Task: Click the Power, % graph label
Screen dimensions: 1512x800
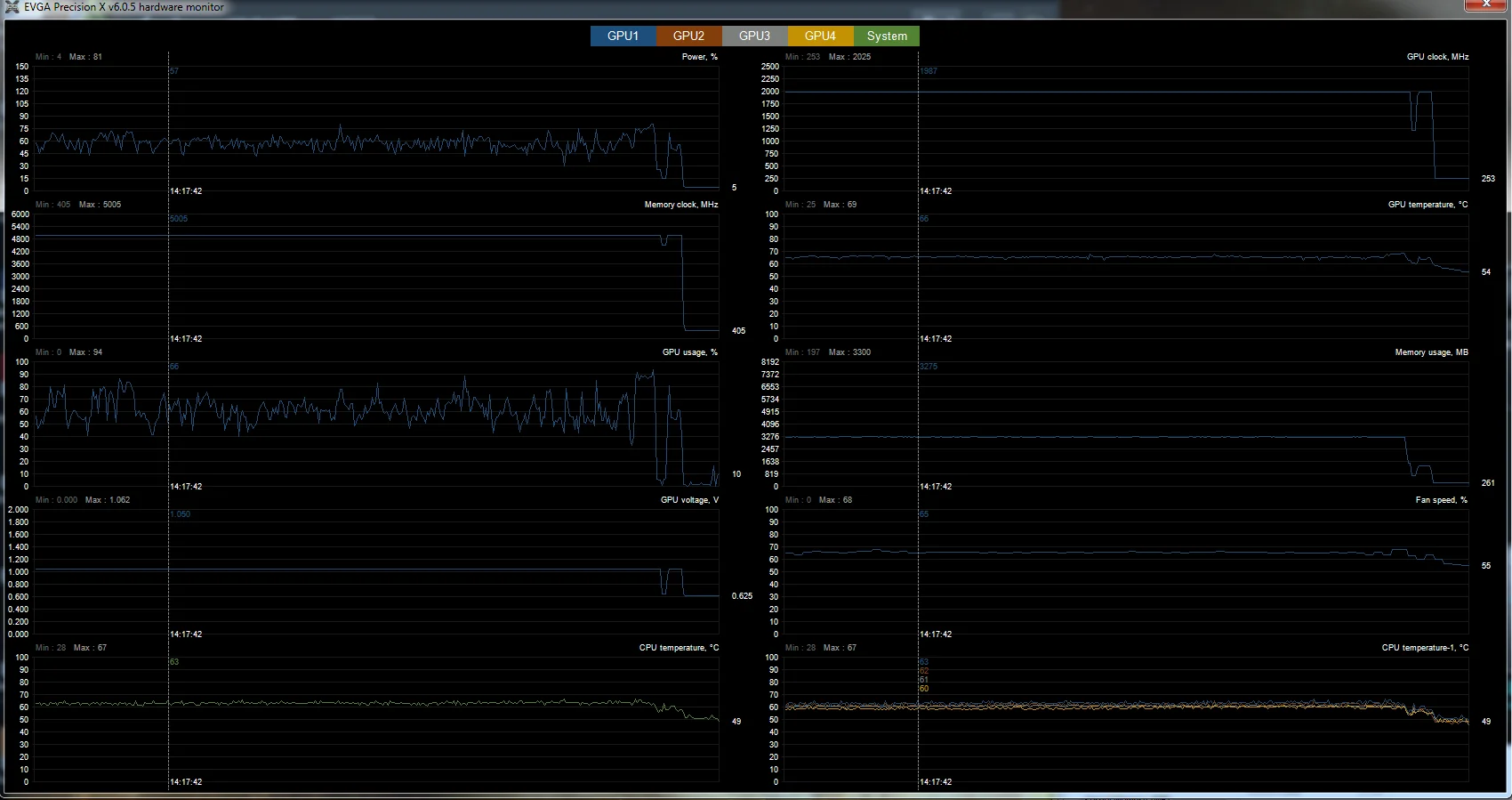Action: [x=700, y=57]
